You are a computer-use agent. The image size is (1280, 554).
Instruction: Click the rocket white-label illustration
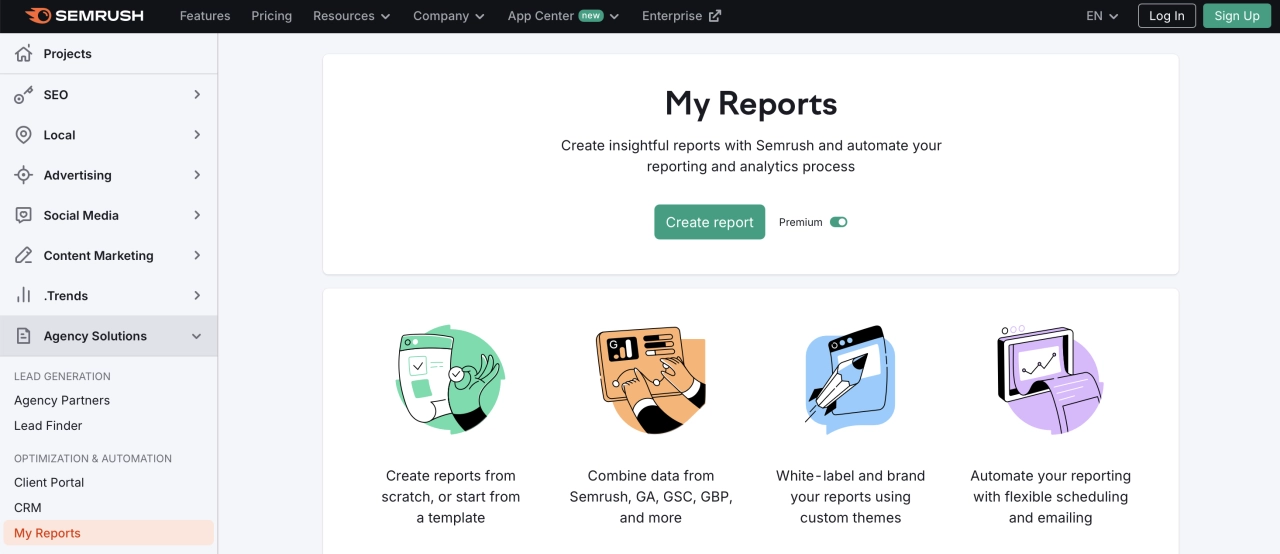pos(849,379)
